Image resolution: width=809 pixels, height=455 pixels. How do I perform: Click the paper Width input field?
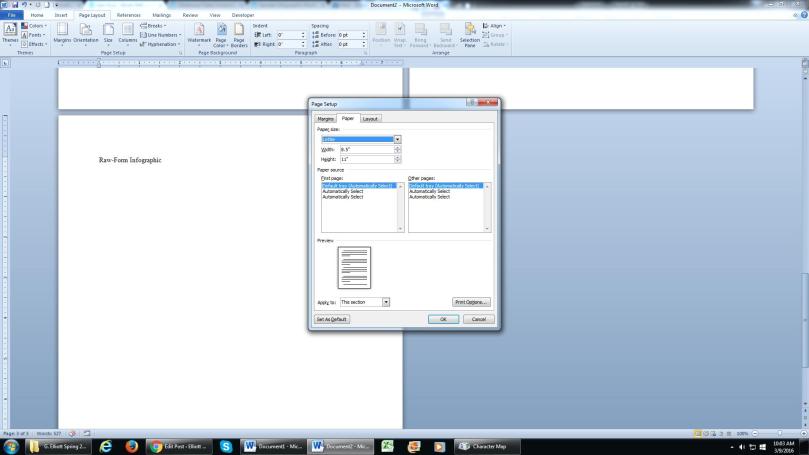(x=366, y=149)
